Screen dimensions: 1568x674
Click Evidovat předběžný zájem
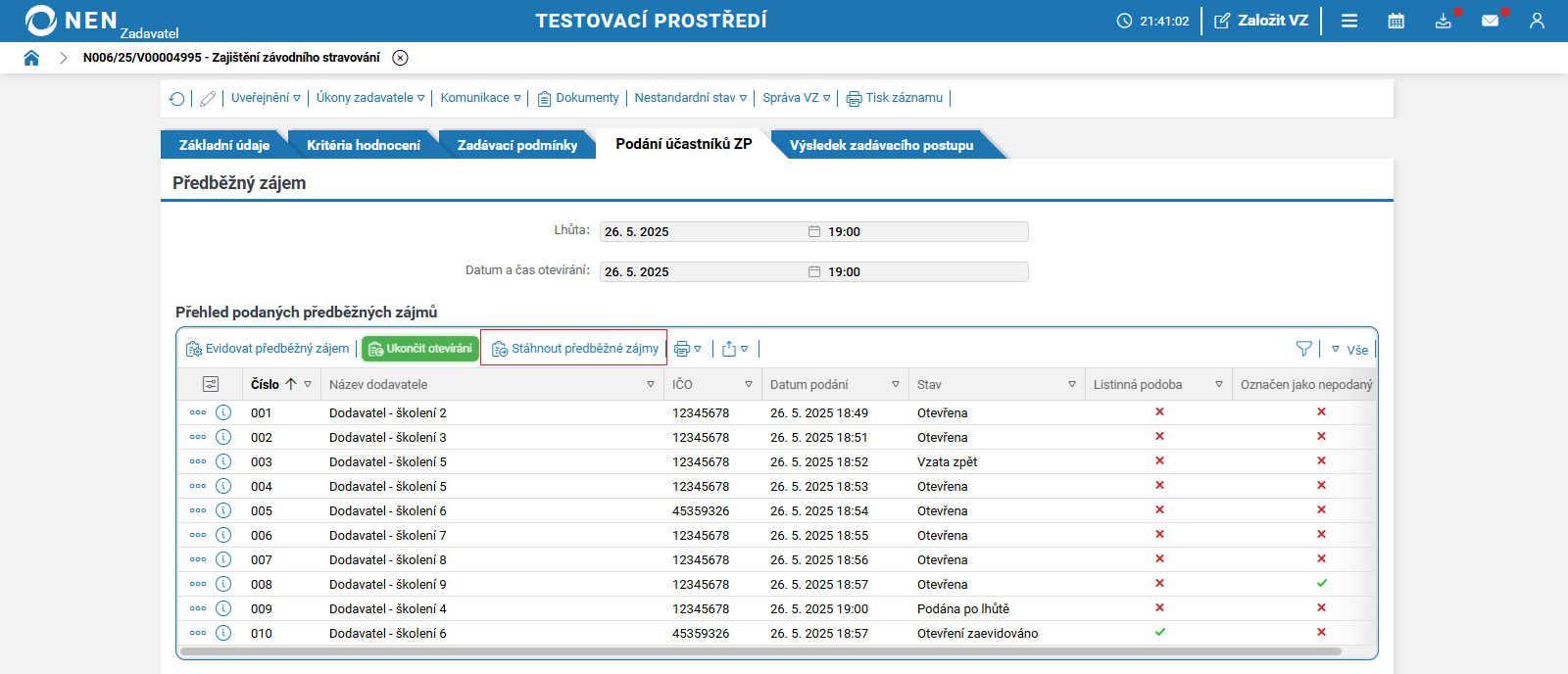click(x=268, y=349)
